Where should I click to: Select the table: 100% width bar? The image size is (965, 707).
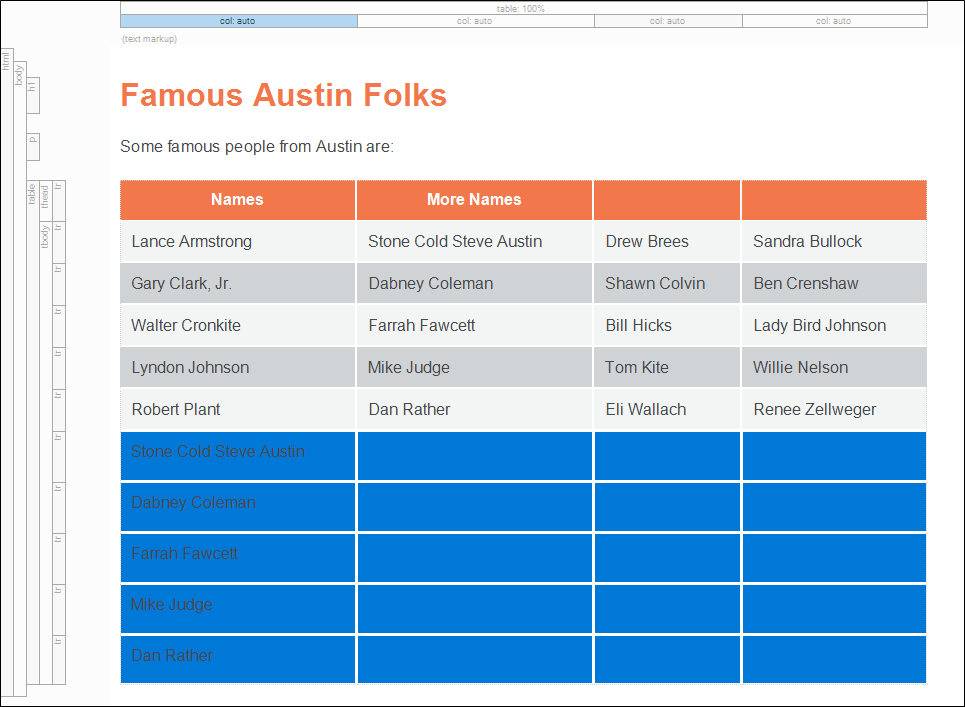click(524, 8)
